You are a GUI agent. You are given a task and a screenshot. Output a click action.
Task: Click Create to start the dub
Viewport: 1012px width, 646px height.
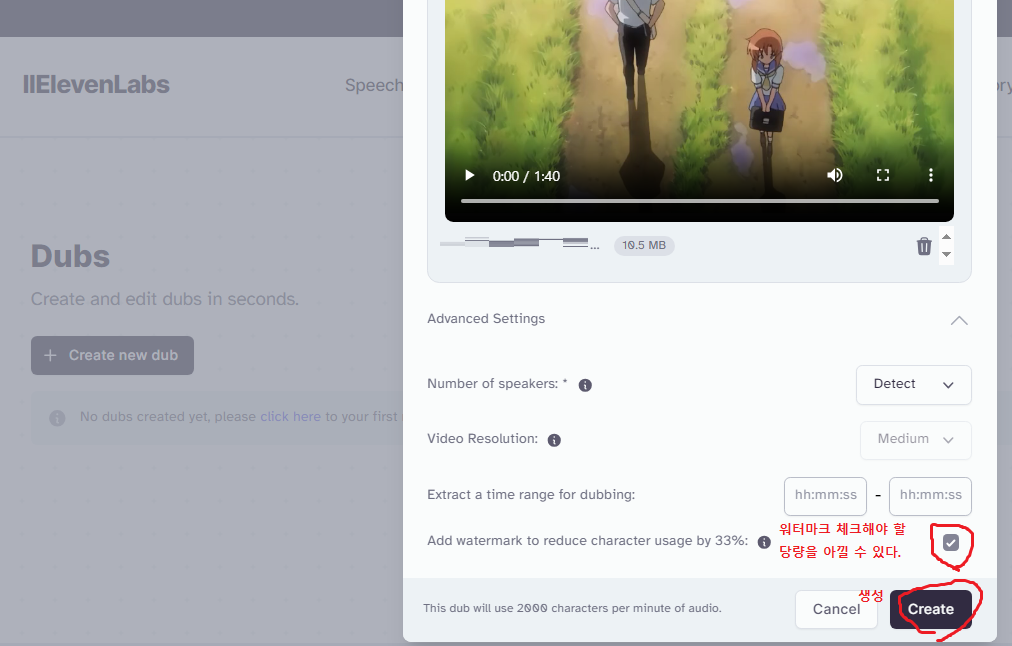click(x=930, y=609)
